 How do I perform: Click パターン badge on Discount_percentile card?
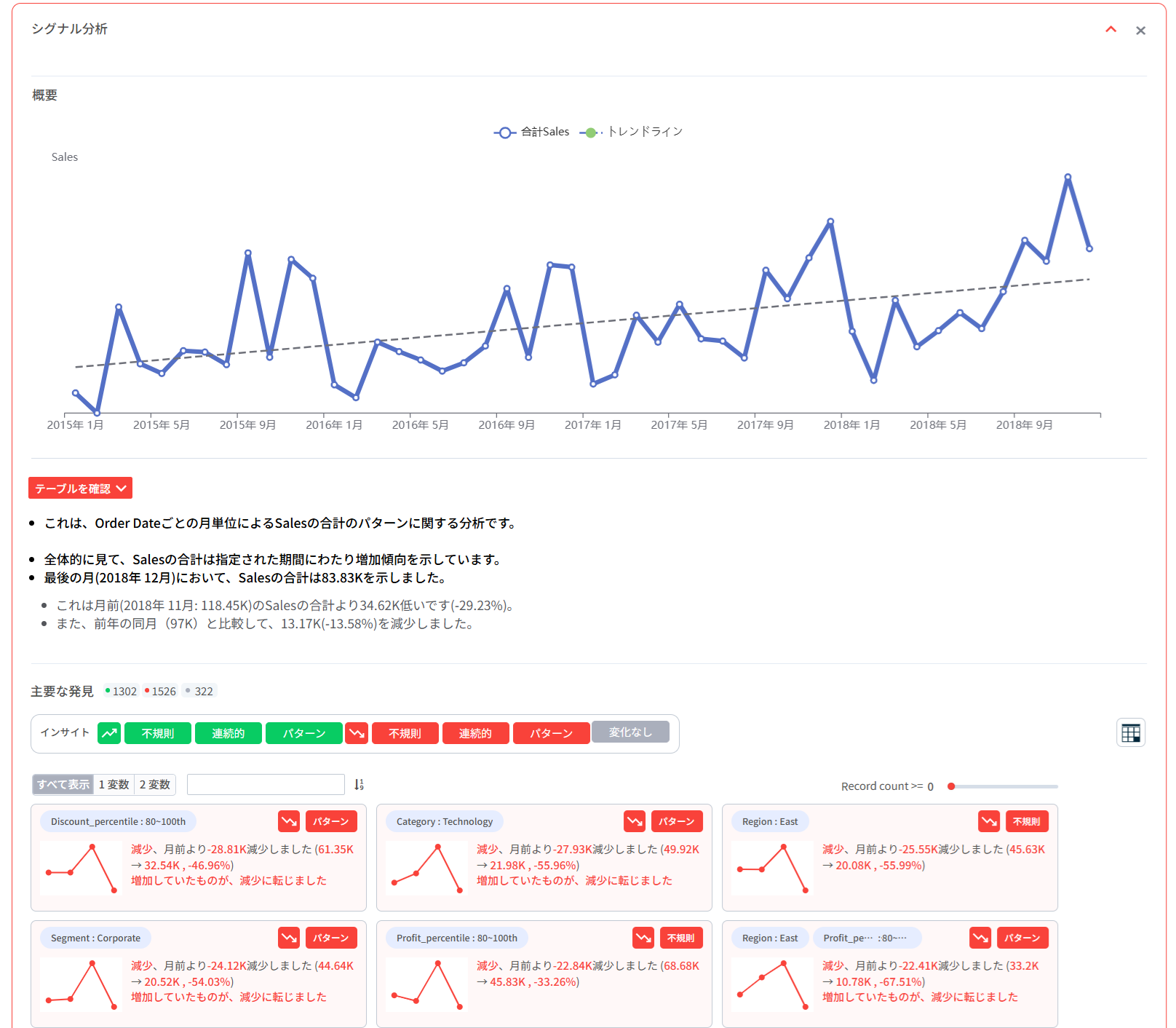click(331, 821)
